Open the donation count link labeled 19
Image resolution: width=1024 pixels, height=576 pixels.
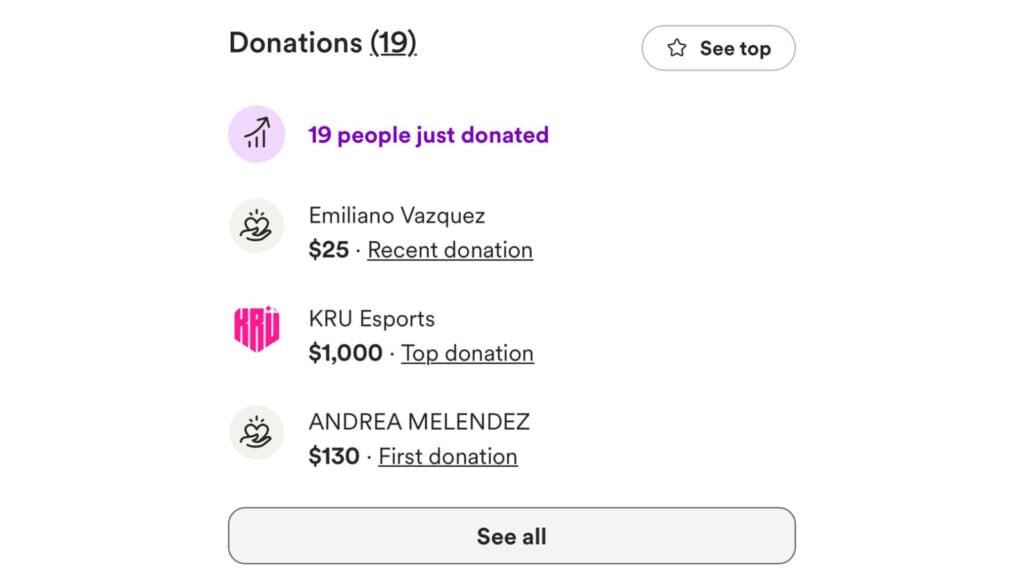394,43
